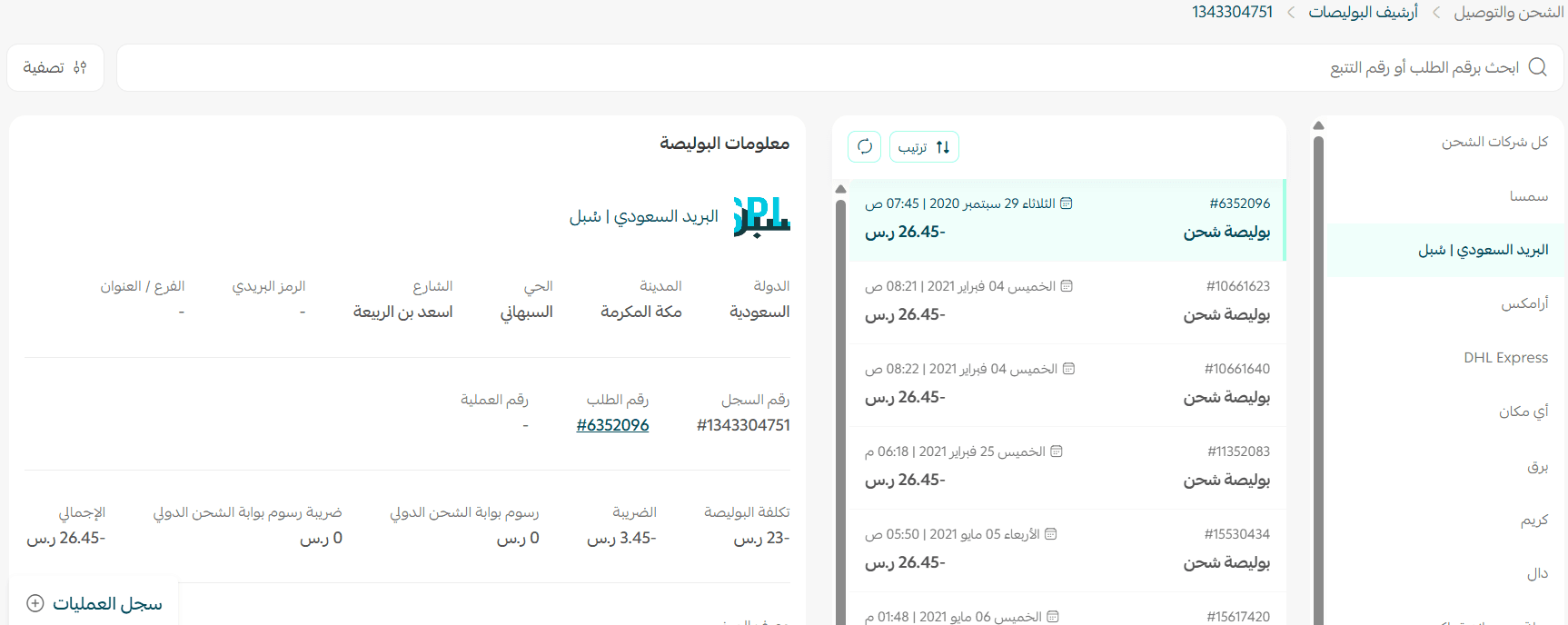The width and height of the screenshot is (1568, 625).
Task: Open order link #6352096
Action: pyautogui.click(x=612, y=425)
